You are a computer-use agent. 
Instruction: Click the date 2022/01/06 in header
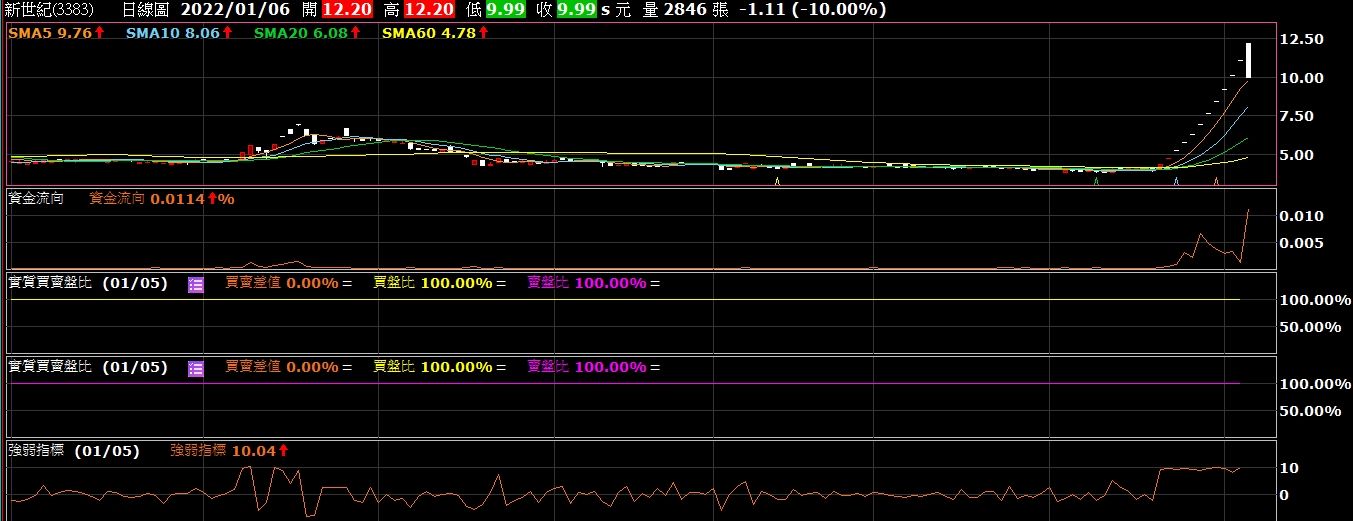point(234,10)
